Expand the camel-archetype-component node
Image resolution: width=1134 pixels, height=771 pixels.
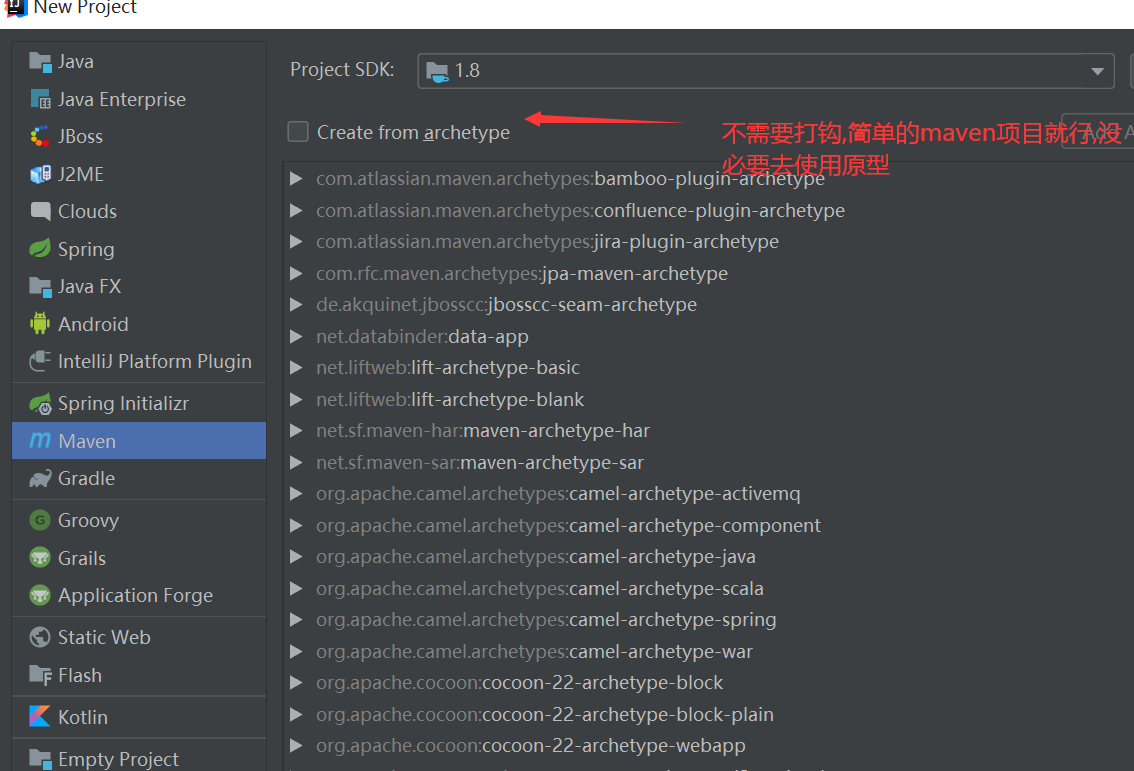[x=296, y=525]
